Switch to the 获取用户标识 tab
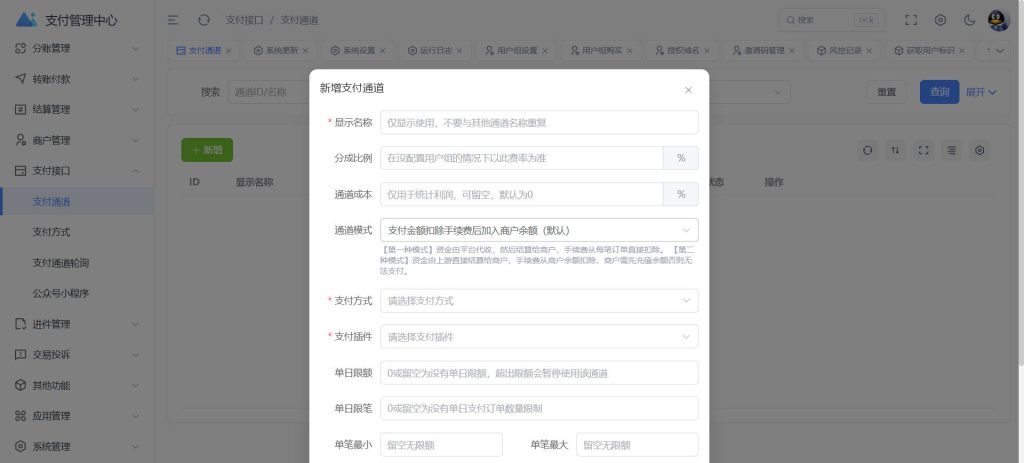 click(929, 50)
